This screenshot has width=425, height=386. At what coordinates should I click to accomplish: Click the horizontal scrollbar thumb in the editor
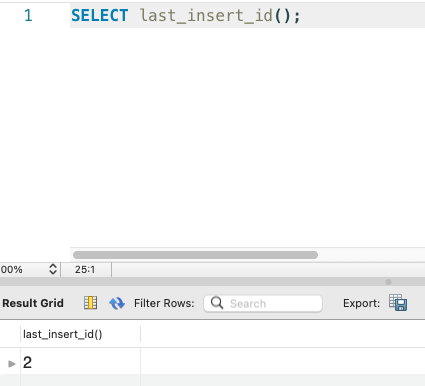tap(195, 255)
